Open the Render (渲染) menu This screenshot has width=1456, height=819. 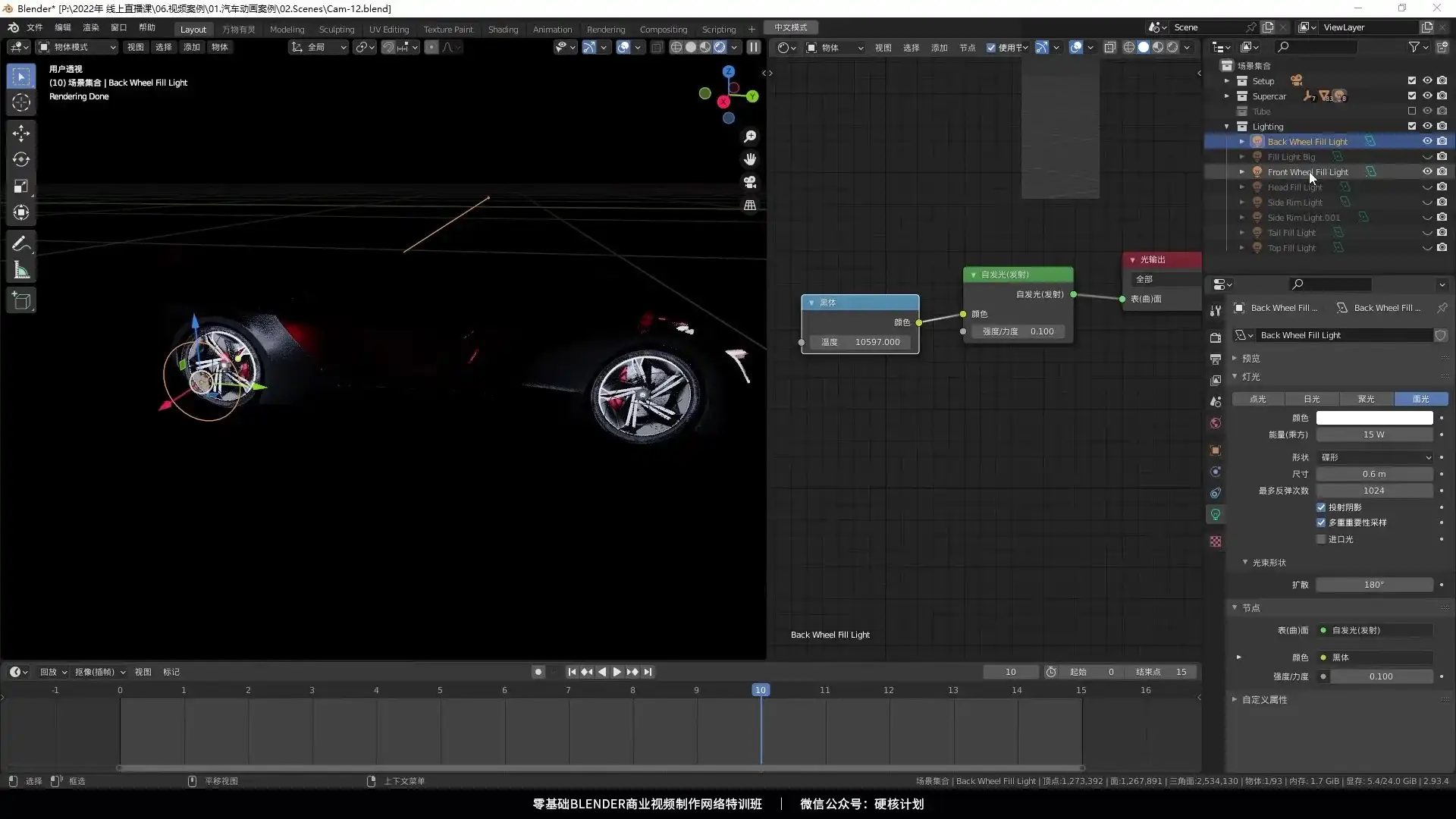pyautogui.click(x=90, y=27)
